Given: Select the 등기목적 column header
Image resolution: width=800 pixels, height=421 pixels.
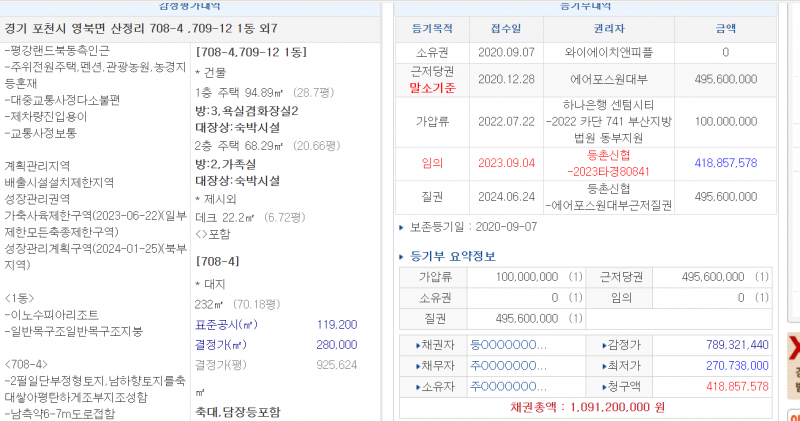Looking at the screenshot, I should 432,29.
